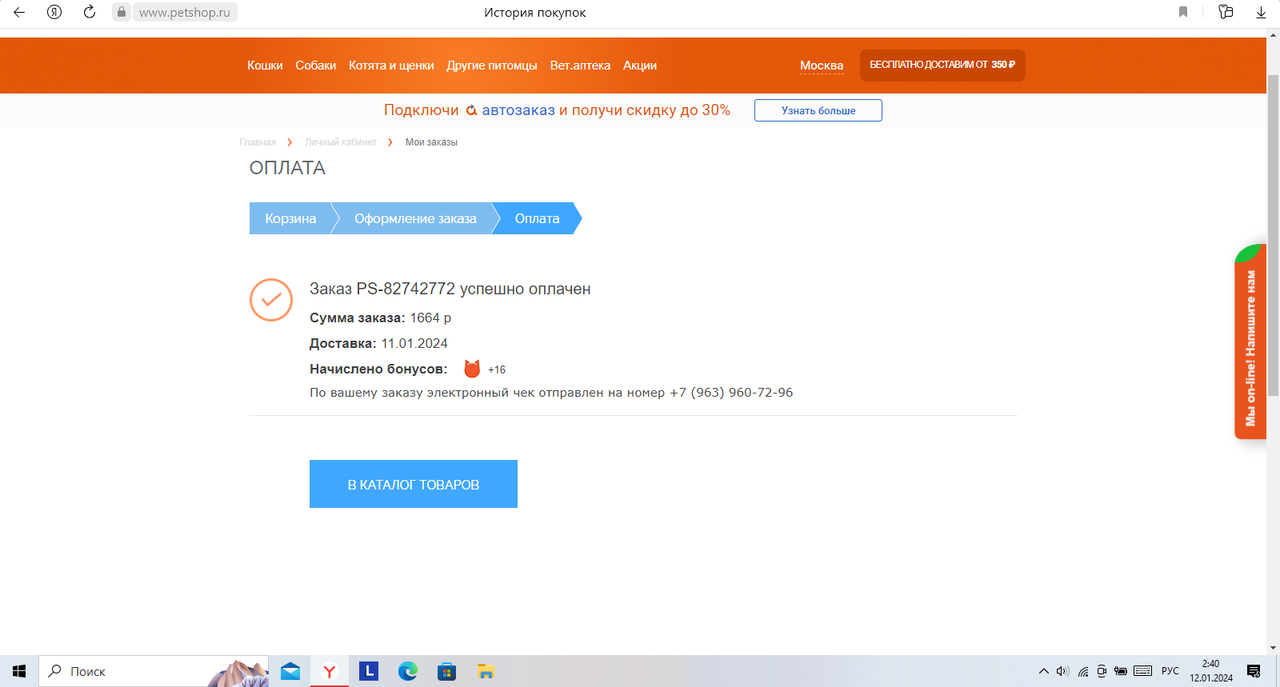Open the browser extensions icon
The image size is (1280, 687).
pyautogui.click(x=1226, y=13)
